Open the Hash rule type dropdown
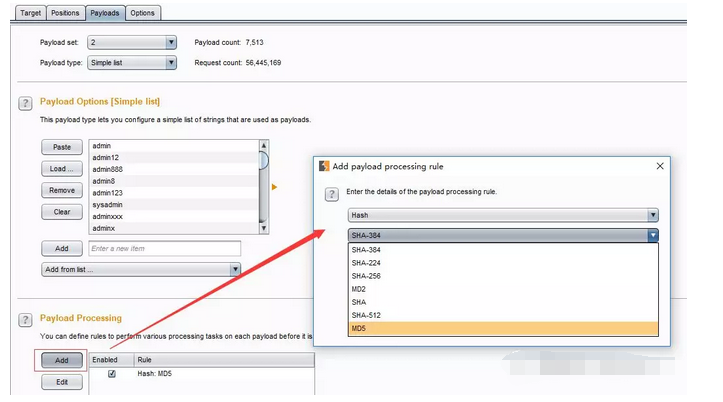The width and height of the screenshot is (723, 402). pyautogui.click(x=503, y=215)
